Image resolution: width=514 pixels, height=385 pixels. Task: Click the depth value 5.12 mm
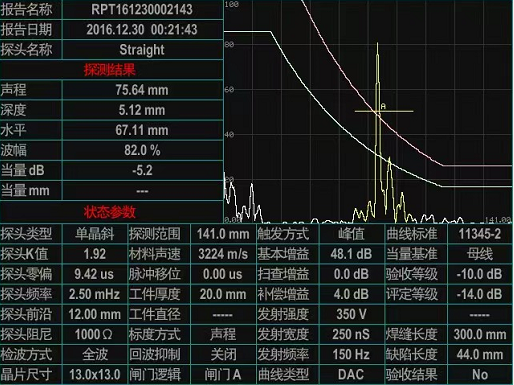point(142,110)
